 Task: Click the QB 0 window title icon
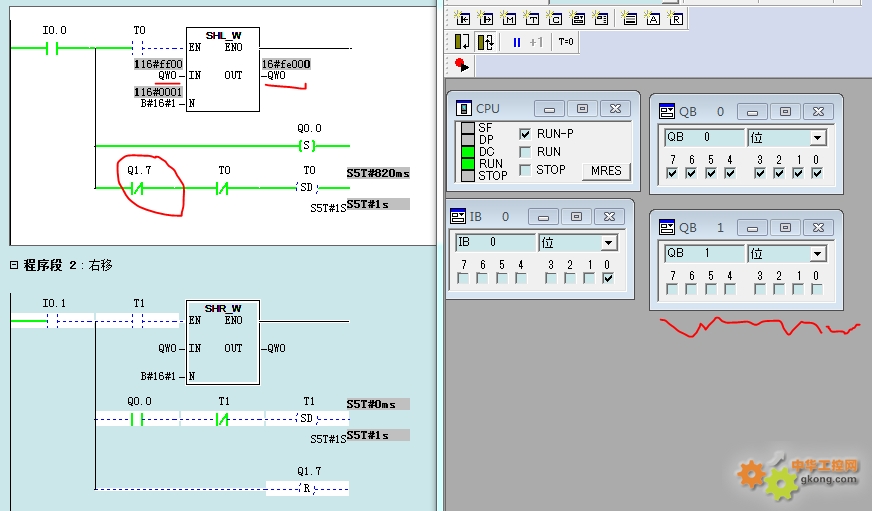pos(667,111)
